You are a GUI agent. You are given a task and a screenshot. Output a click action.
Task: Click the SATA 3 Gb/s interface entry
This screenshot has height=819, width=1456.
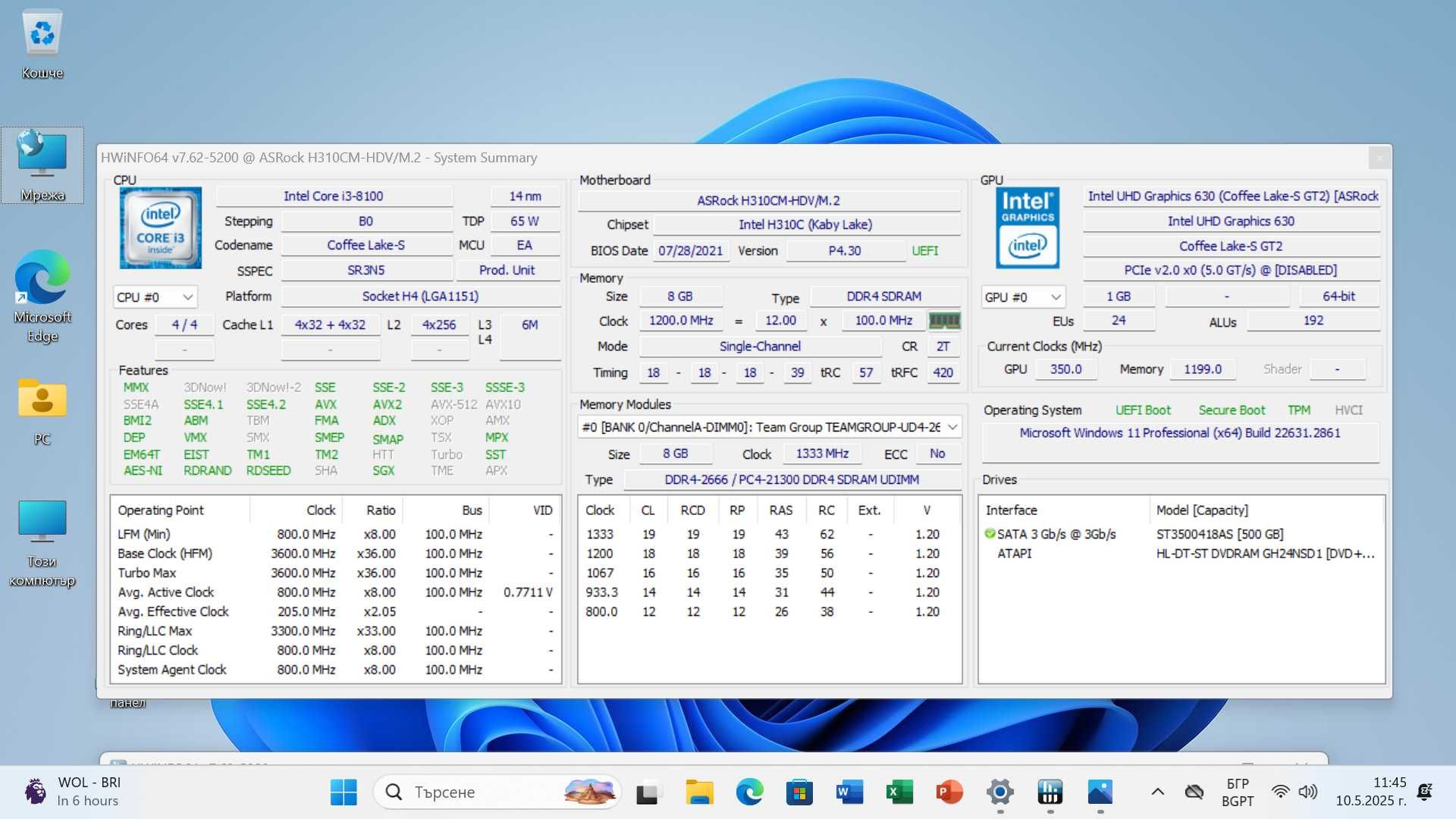pyautogui.click(x=1056, y=534)
